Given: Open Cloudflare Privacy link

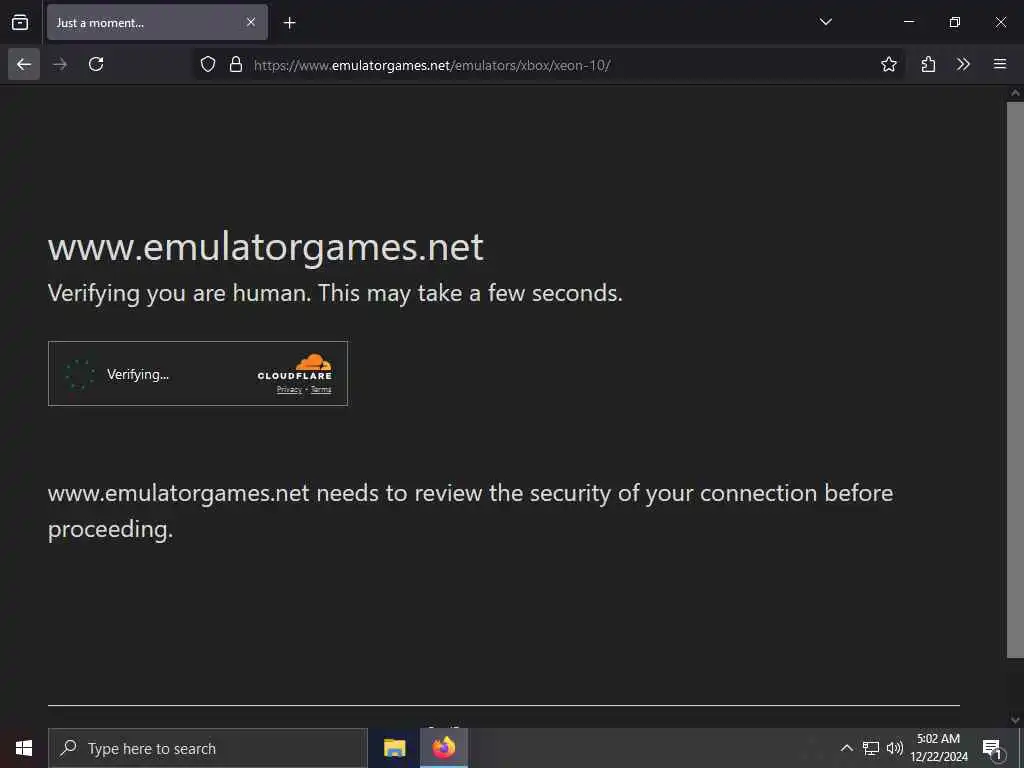Looking at the screenshot, I should [x=289, y=390].
